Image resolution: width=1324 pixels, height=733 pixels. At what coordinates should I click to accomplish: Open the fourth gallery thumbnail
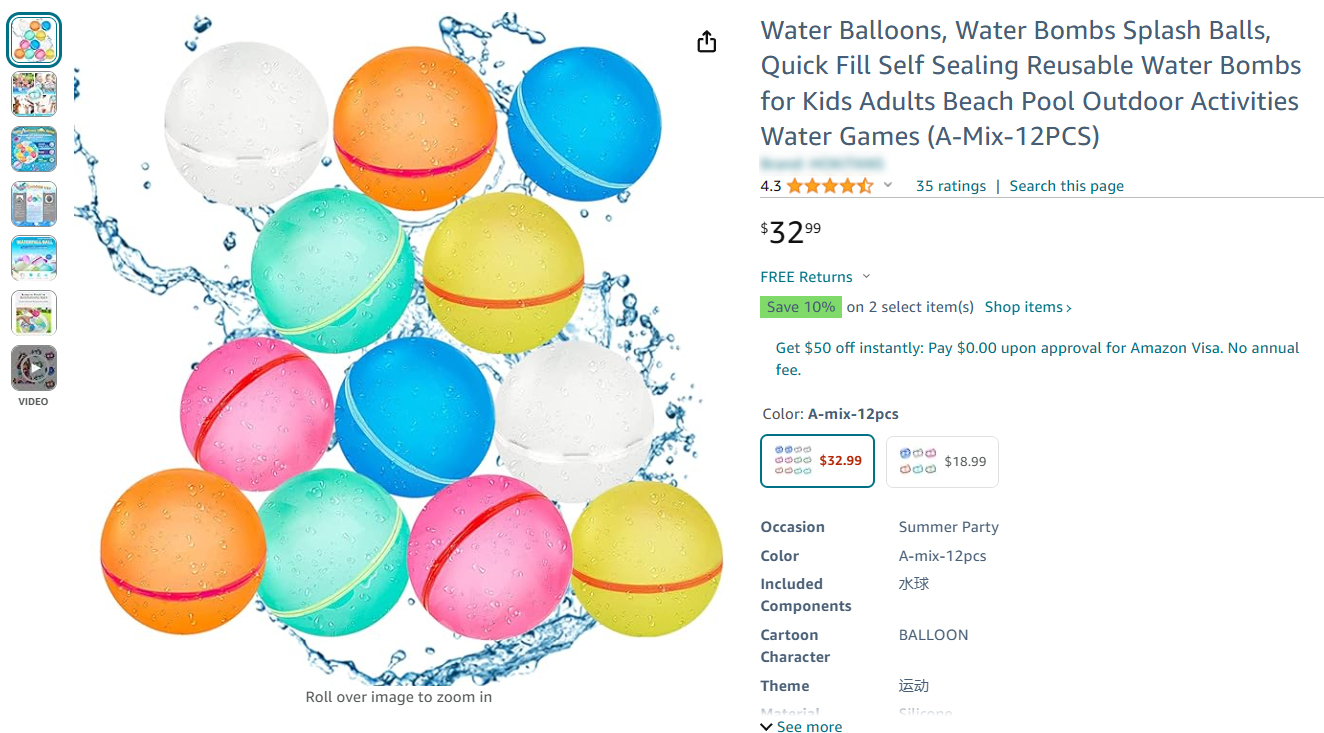click(34, 204)
